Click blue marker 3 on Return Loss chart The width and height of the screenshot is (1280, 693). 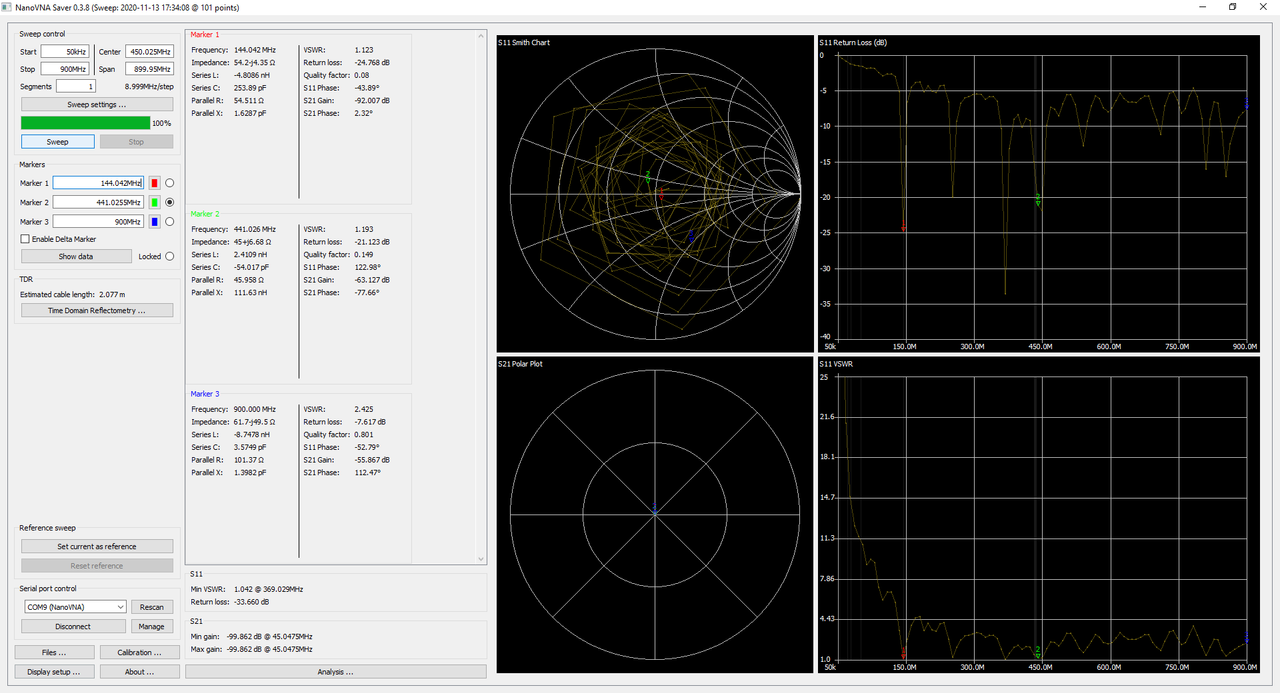click(1246, 102)
